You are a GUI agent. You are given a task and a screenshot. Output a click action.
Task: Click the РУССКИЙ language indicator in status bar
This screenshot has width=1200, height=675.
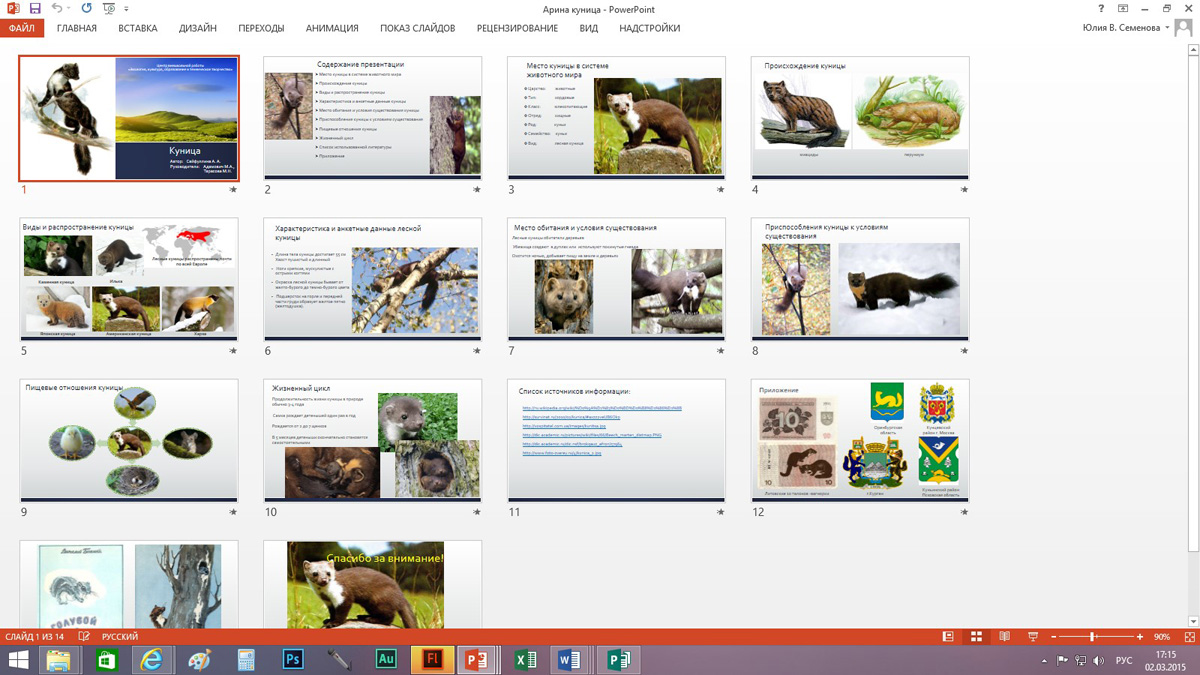[x=120, y=637]
